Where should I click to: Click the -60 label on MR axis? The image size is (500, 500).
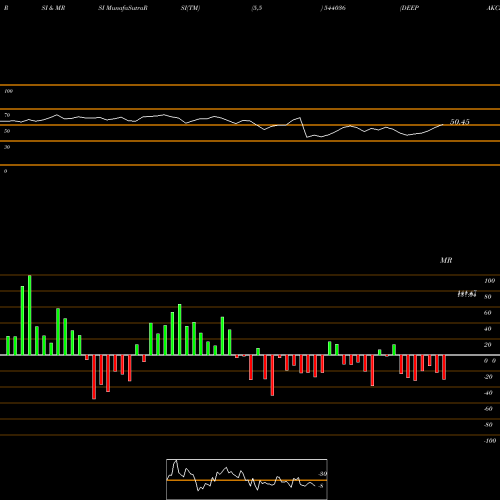488,409
